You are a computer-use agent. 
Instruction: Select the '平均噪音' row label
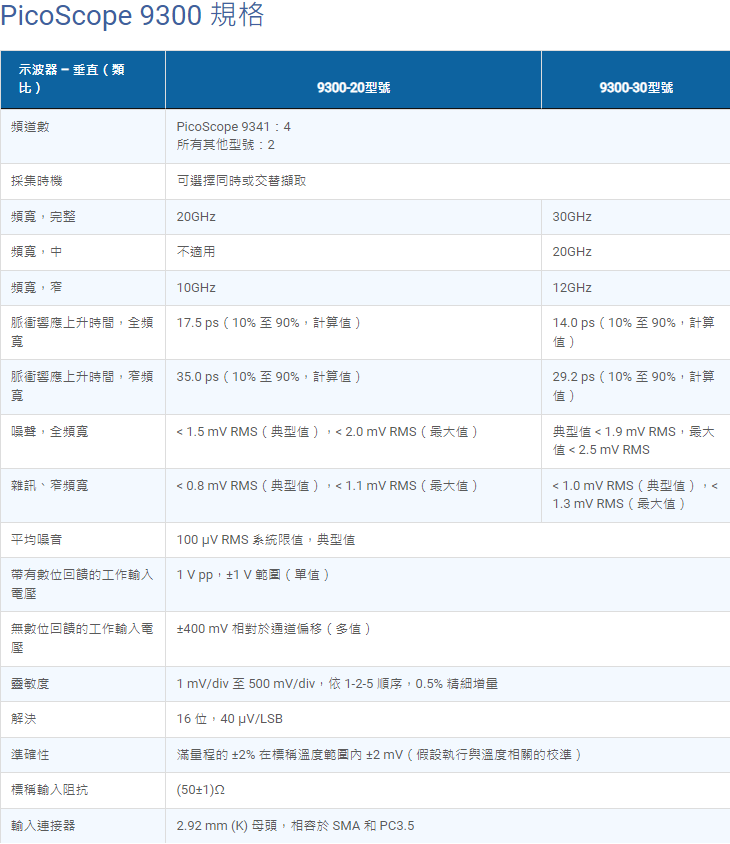pyautogui.click(x=37, y=539)
